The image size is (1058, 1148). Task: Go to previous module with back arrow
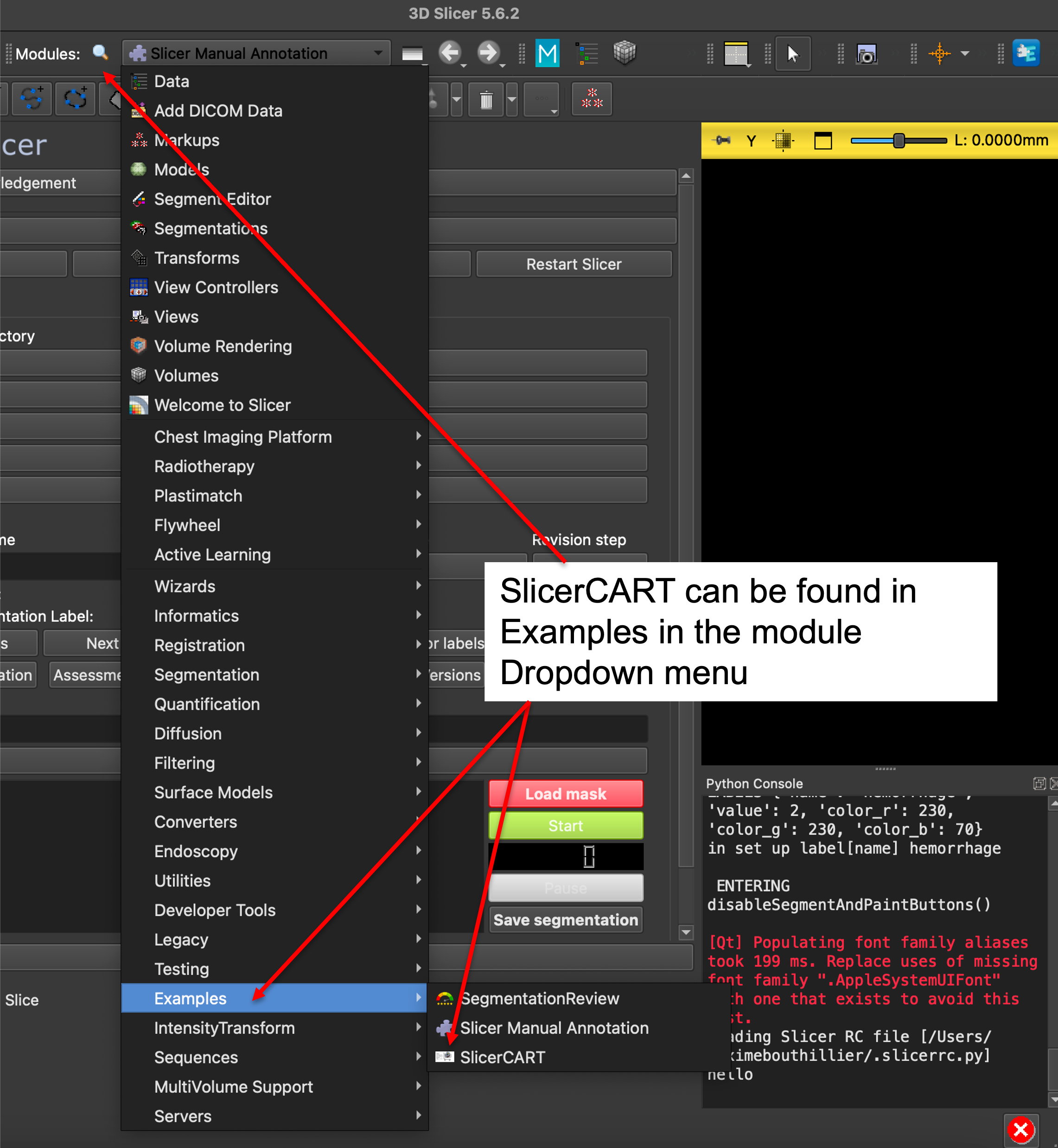(x=451, y=53)
